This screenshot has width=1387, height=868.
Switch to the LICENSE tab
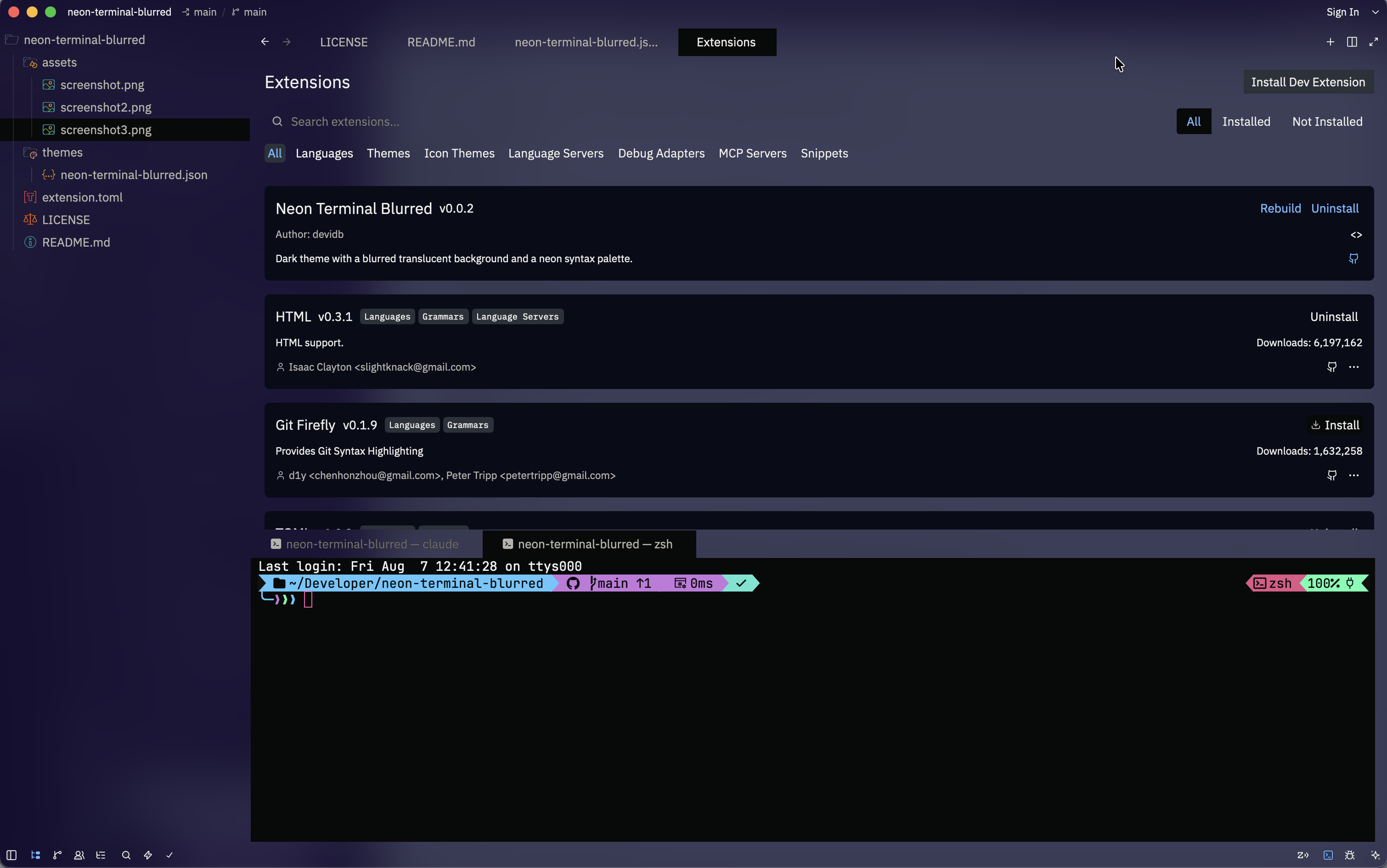[344, 42]
